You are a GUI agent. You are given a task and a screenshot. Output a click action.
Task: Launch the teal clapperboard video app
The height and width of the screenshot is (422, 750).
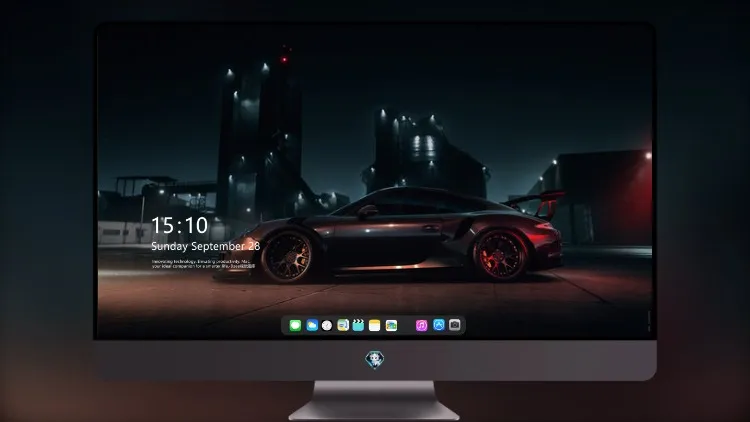[358, 325]
